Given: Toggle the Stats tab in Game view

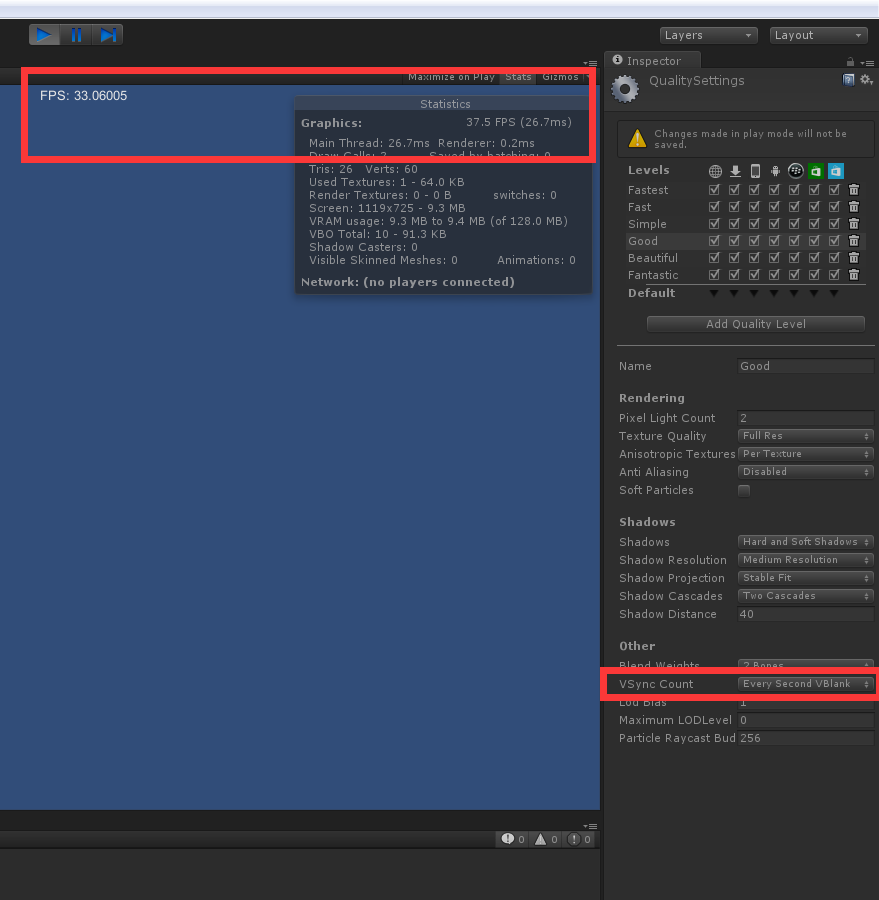Looking at the screenshot, I should click(x=518, y=77).
